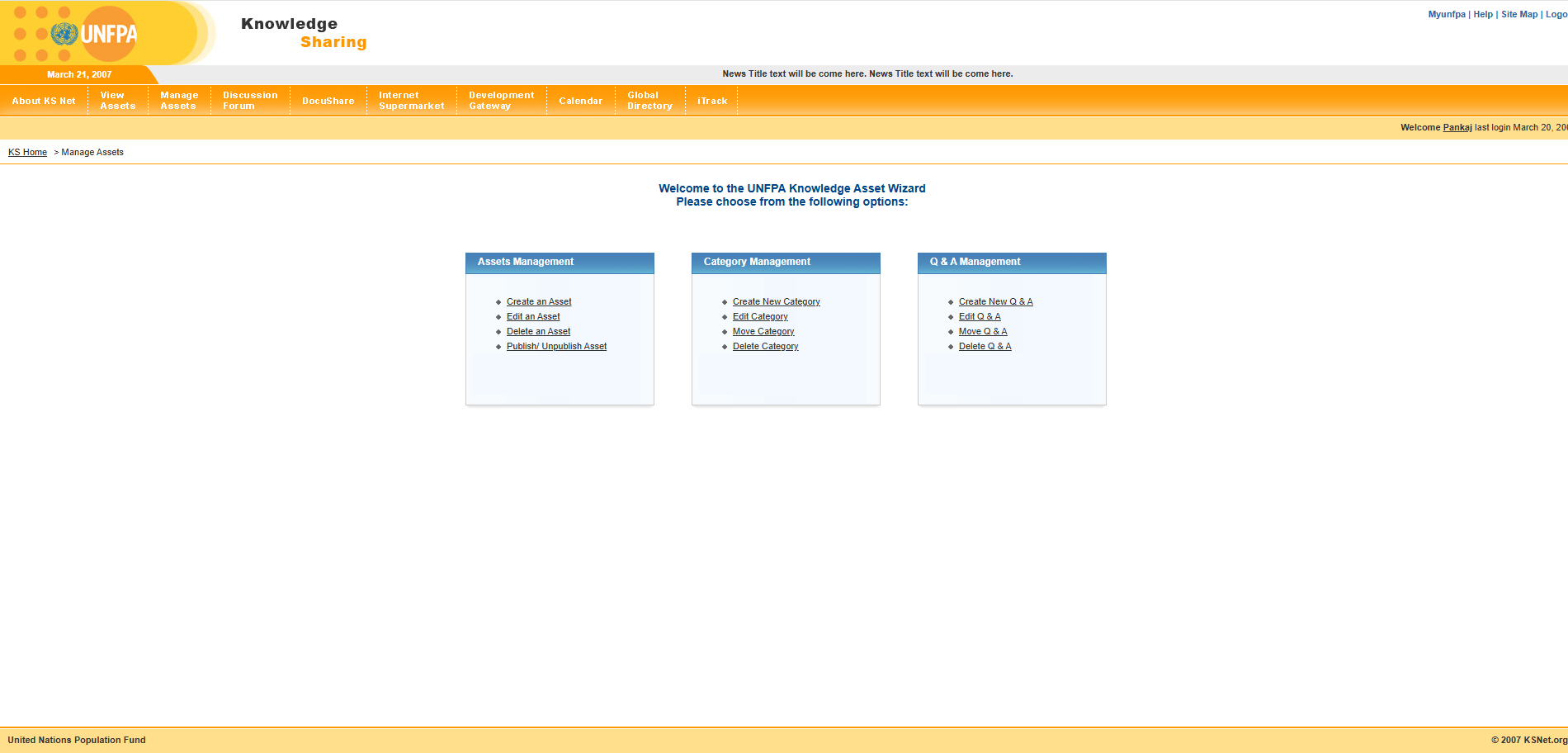This screenshot has height=753, width=1568.
Task: Click the UNFPA logo
Action: pyautogui.click(x=95, y=34)
